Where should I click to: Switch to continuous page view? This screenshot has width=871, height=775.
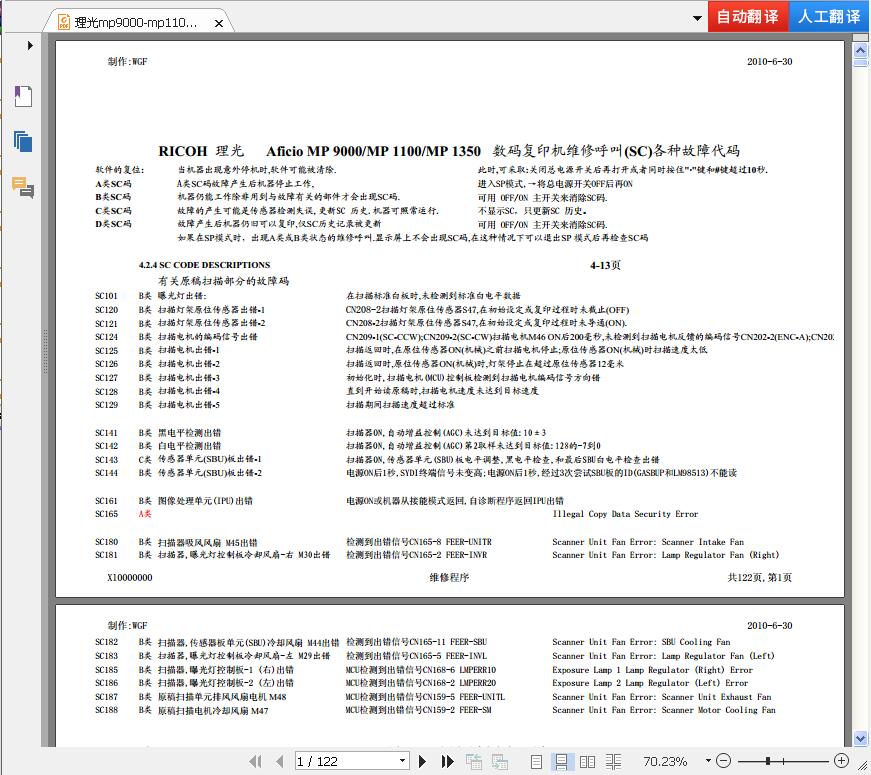[x=561, y=761]
